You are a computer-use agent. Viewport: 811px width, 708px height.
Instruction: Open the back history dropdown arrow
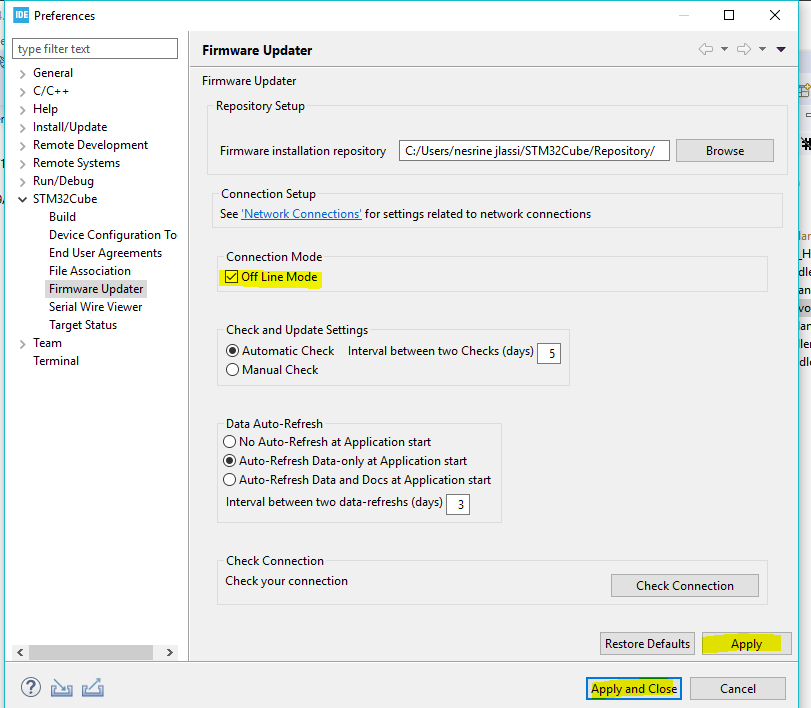click(724, 49)
